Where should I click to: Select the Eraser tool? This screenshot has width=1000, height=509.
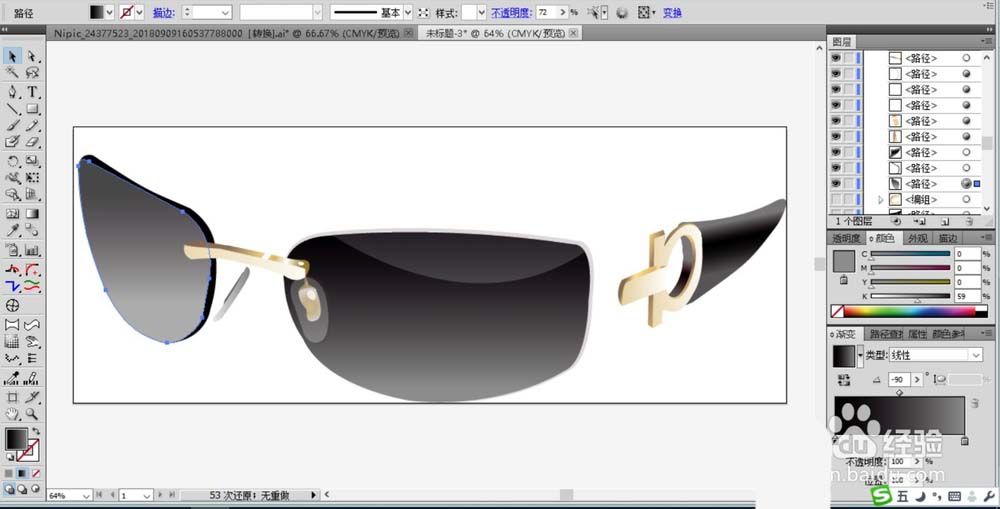pyautogui.click(x=31, y=142)
